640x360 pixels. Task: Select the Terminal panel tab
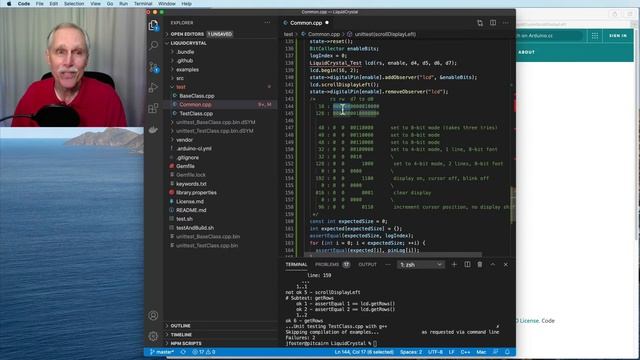click(x=296, y=264)
